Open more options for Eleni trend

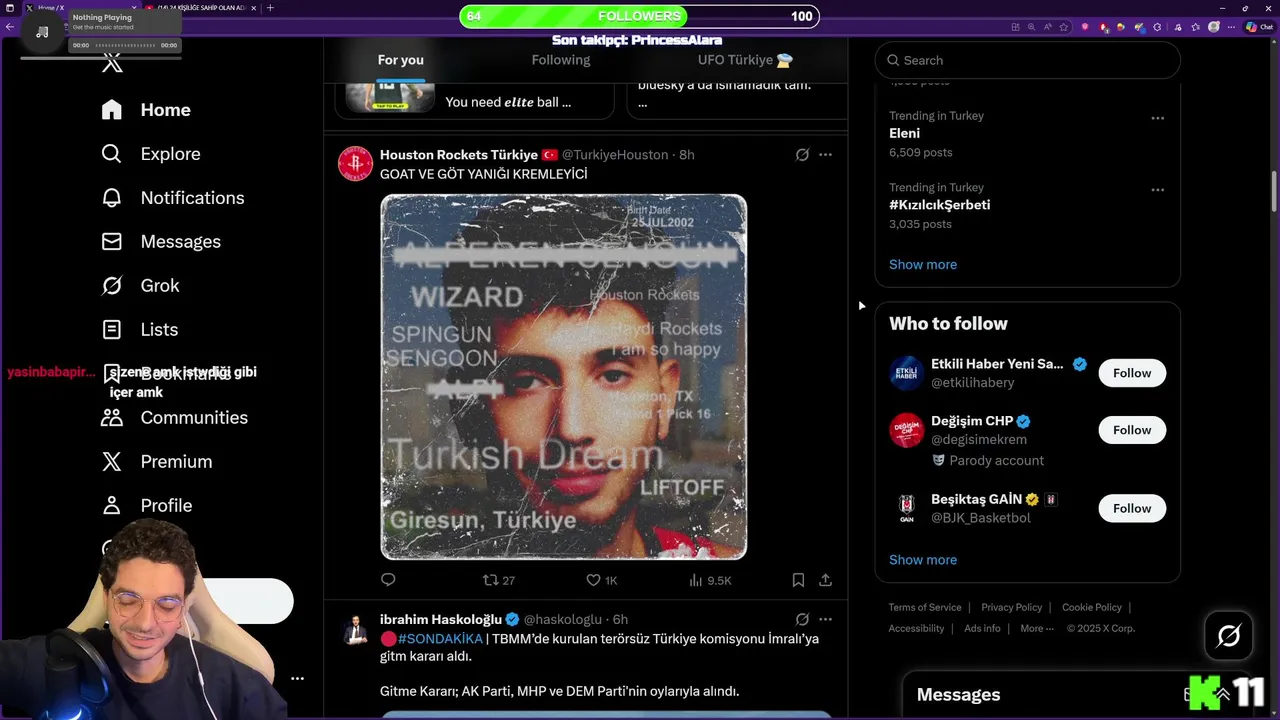click(x=1157, y=118)
